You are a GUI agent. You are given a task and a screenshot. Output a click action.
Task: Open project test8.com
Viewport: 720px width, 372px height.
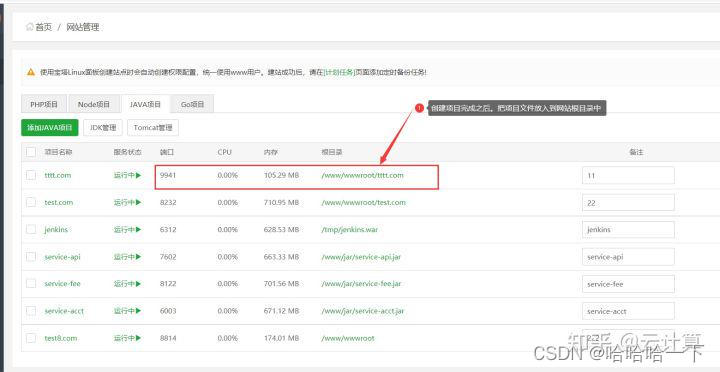pyautogui.click(x=61, y=338)
